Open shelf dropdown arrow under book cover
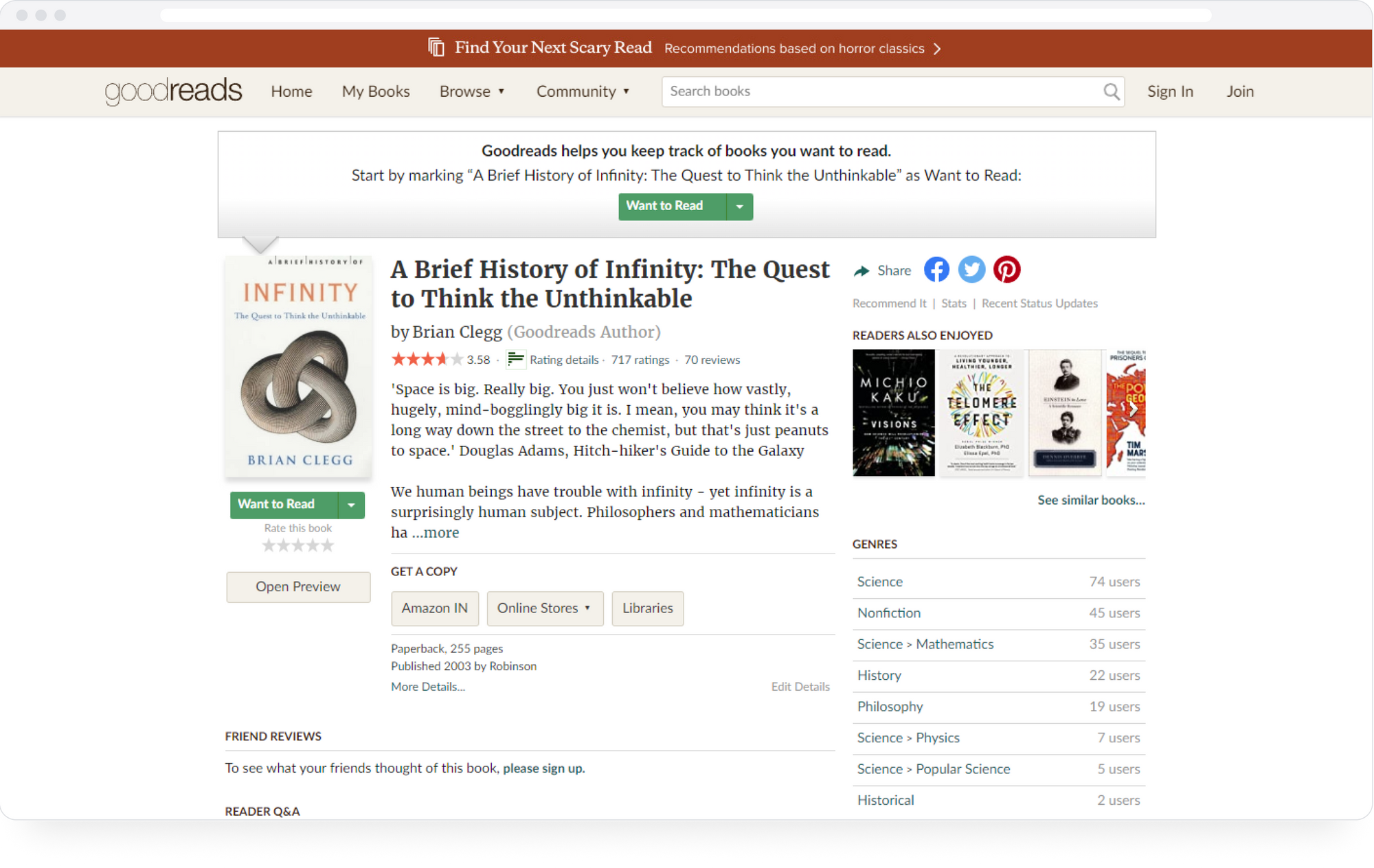1374x868 pixels. [351, 505]
